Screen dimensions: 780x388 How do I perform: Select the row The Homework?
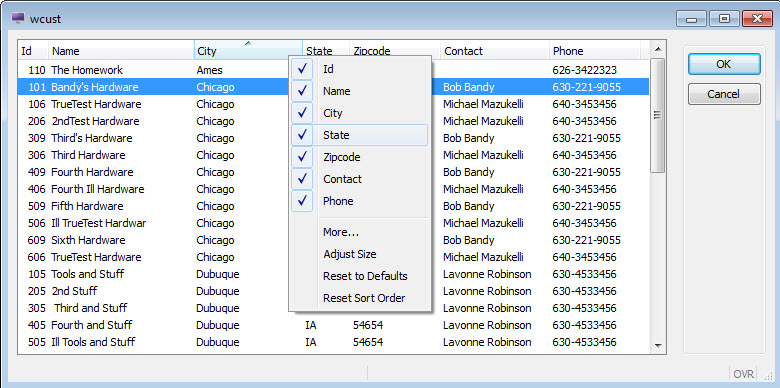(x=333, y=70)
